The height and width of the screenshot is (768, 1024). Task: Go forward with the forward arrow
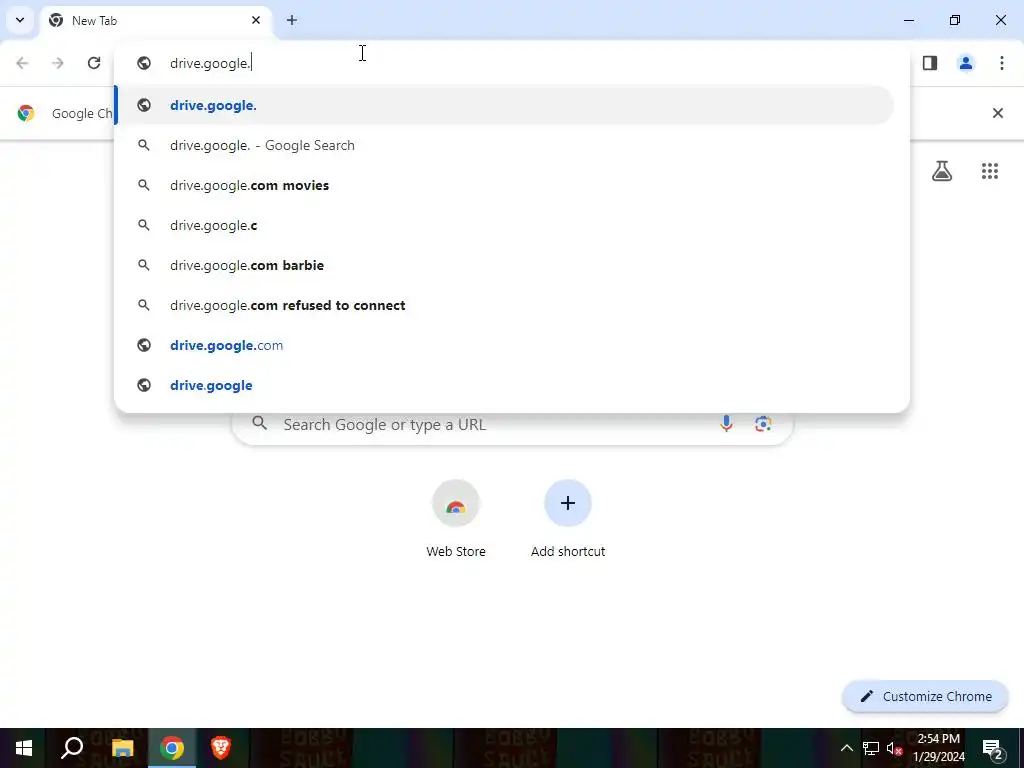(x=58, y=63)
